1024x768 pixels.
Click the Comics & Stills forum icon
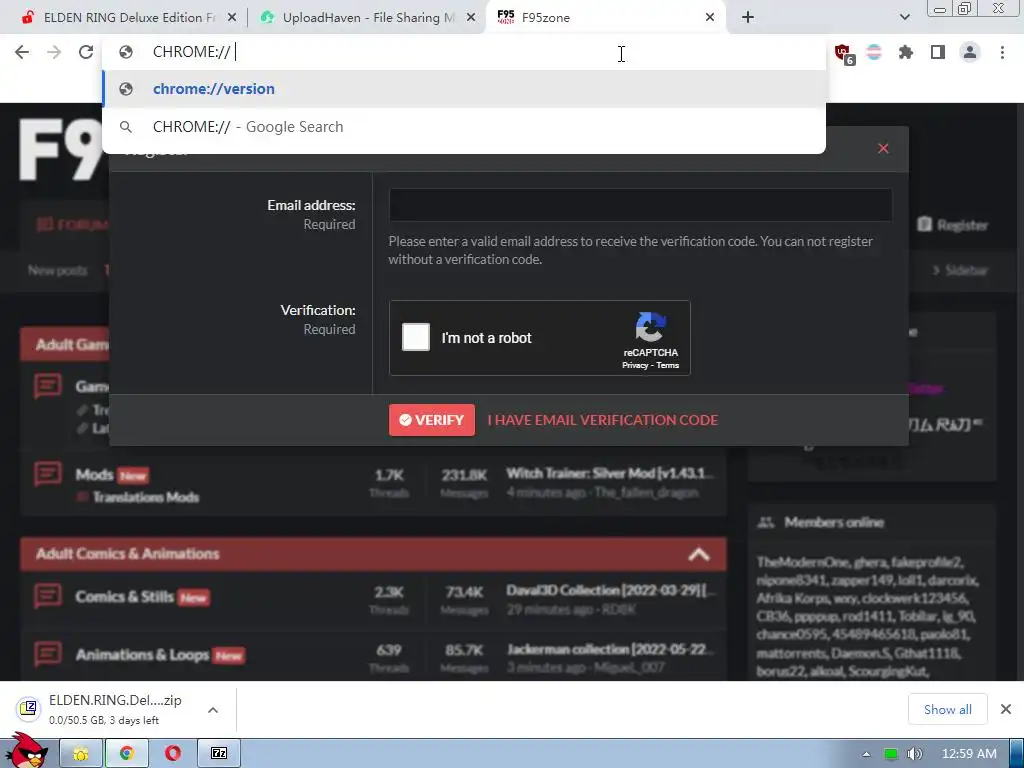pos(48,596)
